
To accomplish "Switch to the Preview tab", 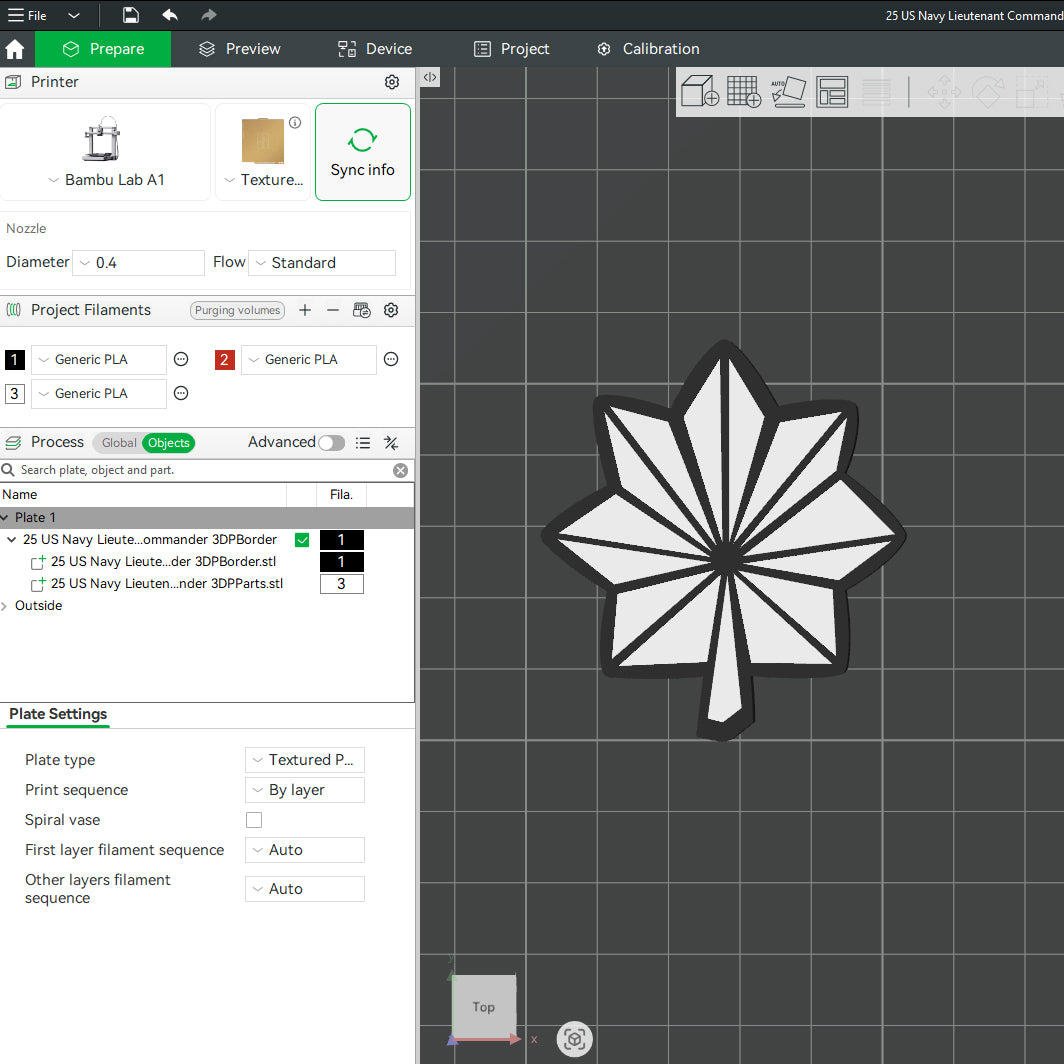I will (x=240, y=49).
